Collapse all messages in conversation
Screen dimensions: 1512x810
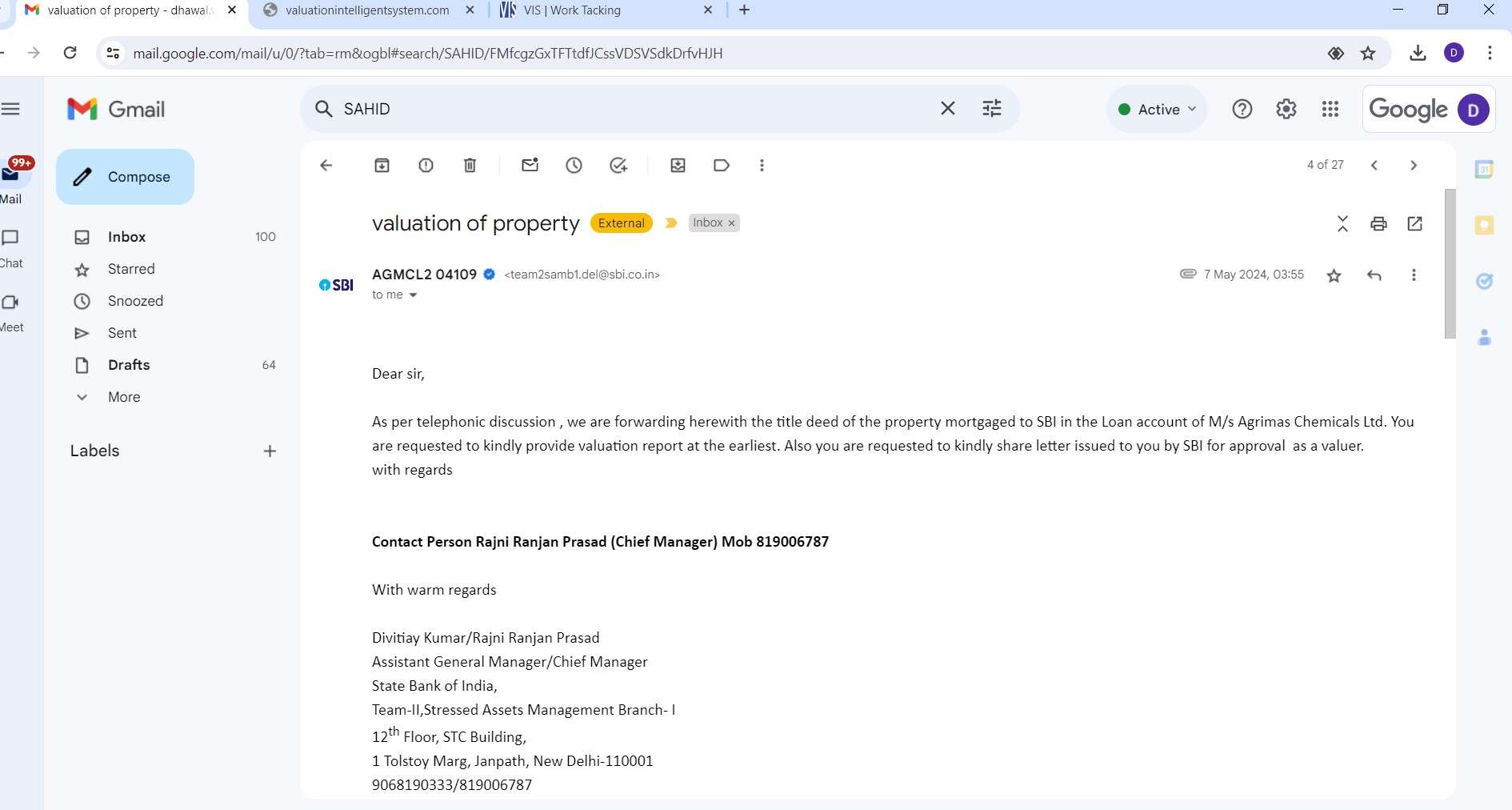click(x=1342, y=224)
